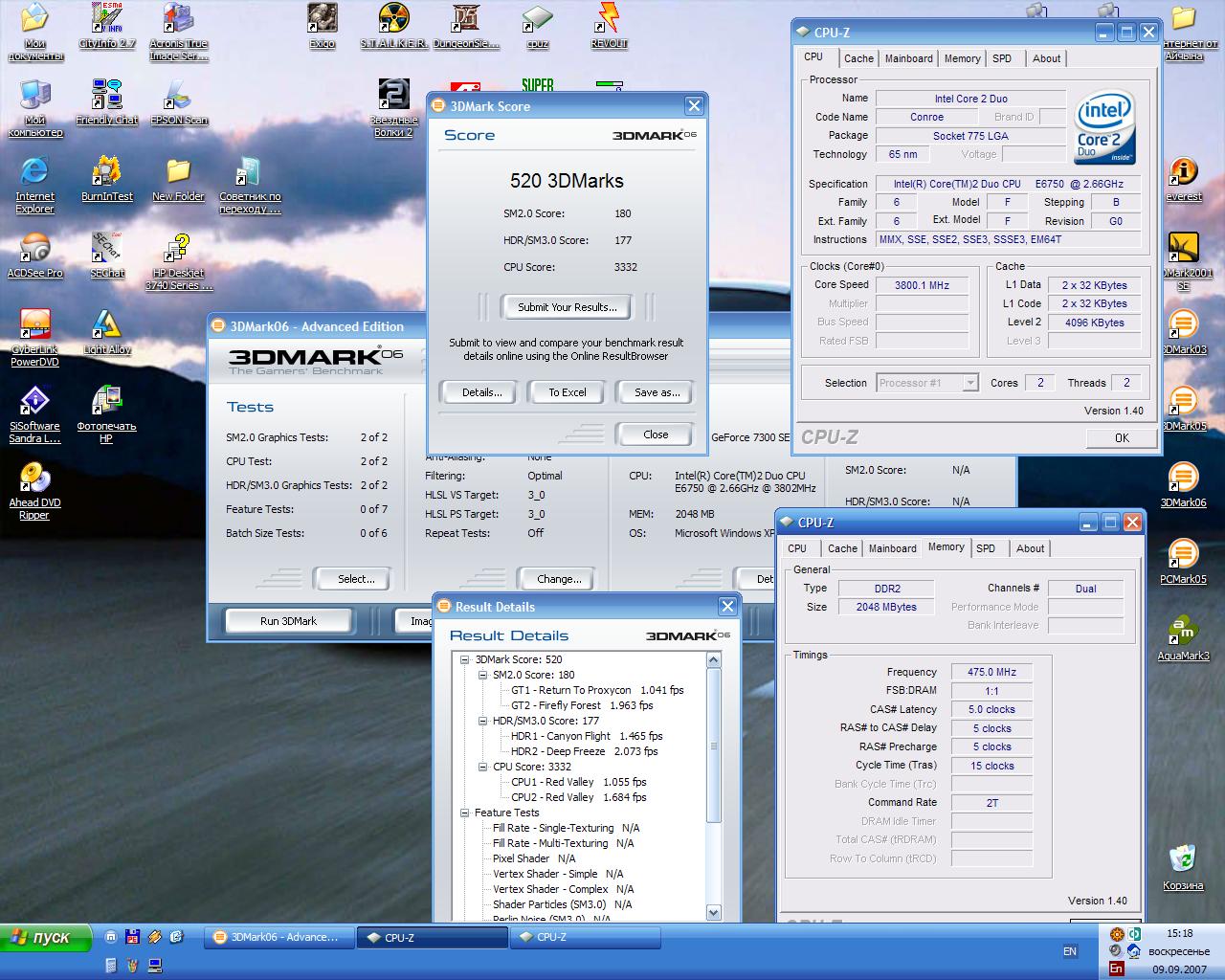Click the Result Details scroll up arrow
The height and width of the screenshot is (980, 1225).
click(713, 660)
